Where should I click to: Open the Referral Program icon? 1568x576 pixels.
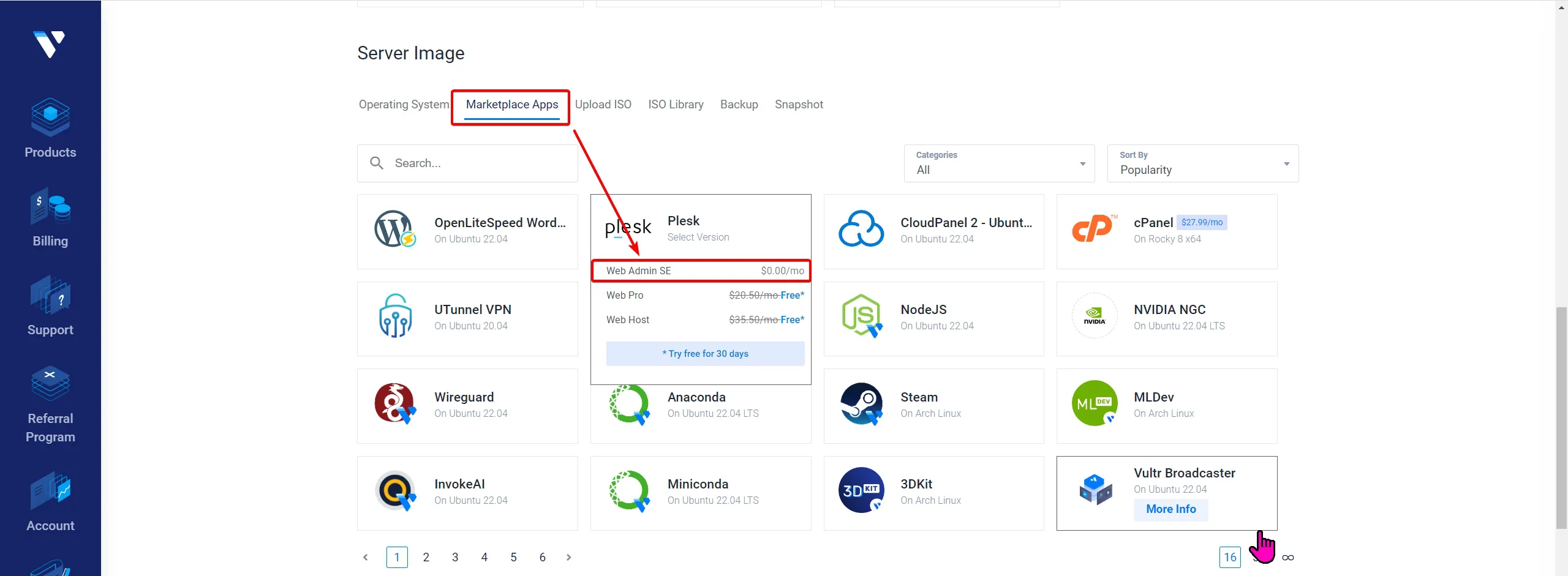pyautogui.click(x=50, y=383)
